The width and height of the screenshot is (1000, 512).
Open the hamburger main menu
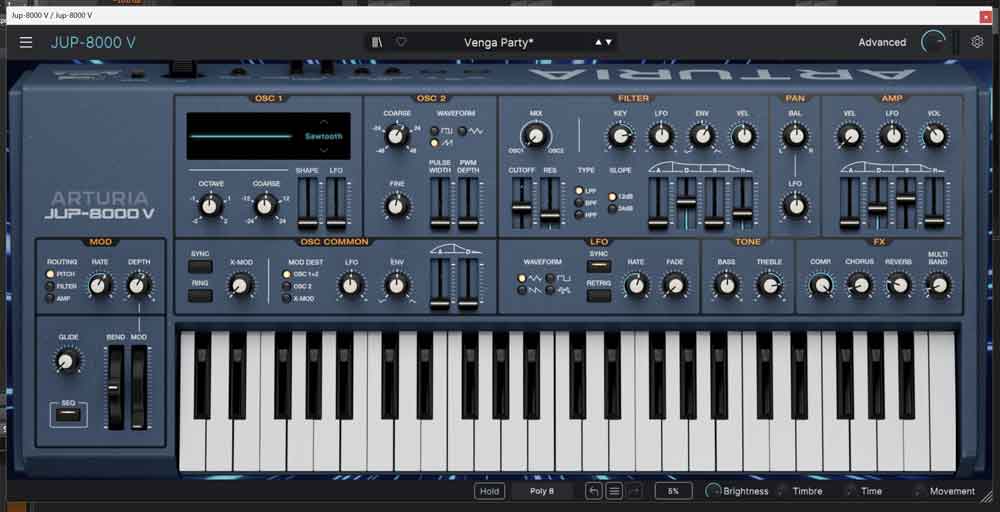(x=26, y=42)
